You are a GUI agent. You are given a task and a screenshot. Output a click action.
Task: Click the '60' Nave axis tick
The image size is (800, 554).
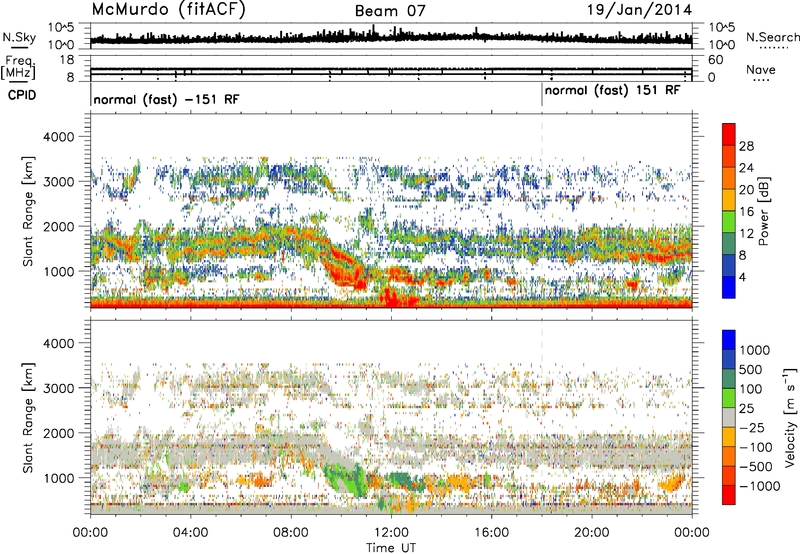[715, 60]
